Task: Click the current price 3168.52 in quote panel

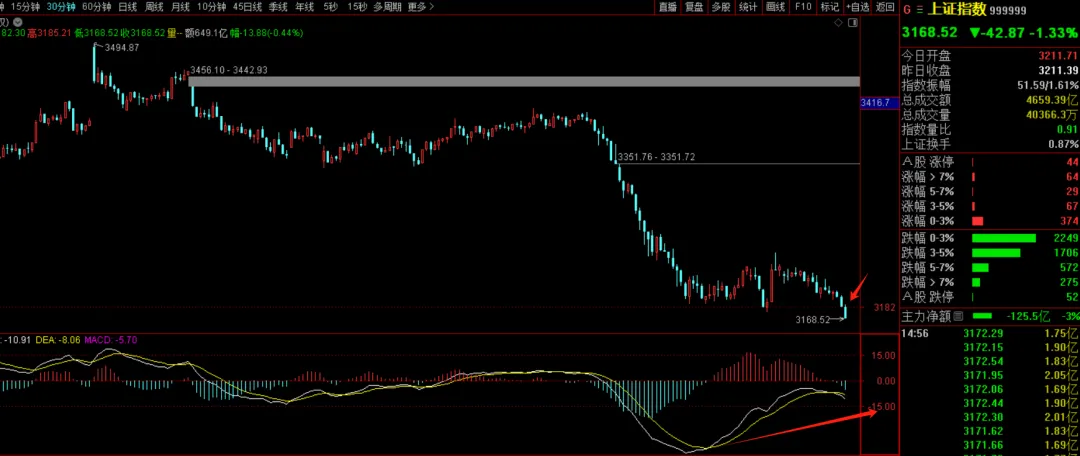Action: (x=930, y=32)
